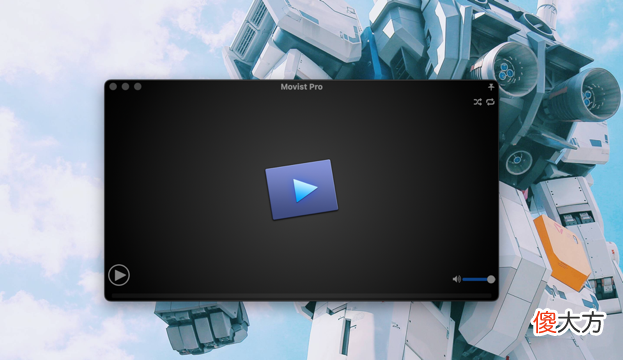Maximize the Movist Pro window
The width and height of the screenshot is (623, 360).
point(138,87)
